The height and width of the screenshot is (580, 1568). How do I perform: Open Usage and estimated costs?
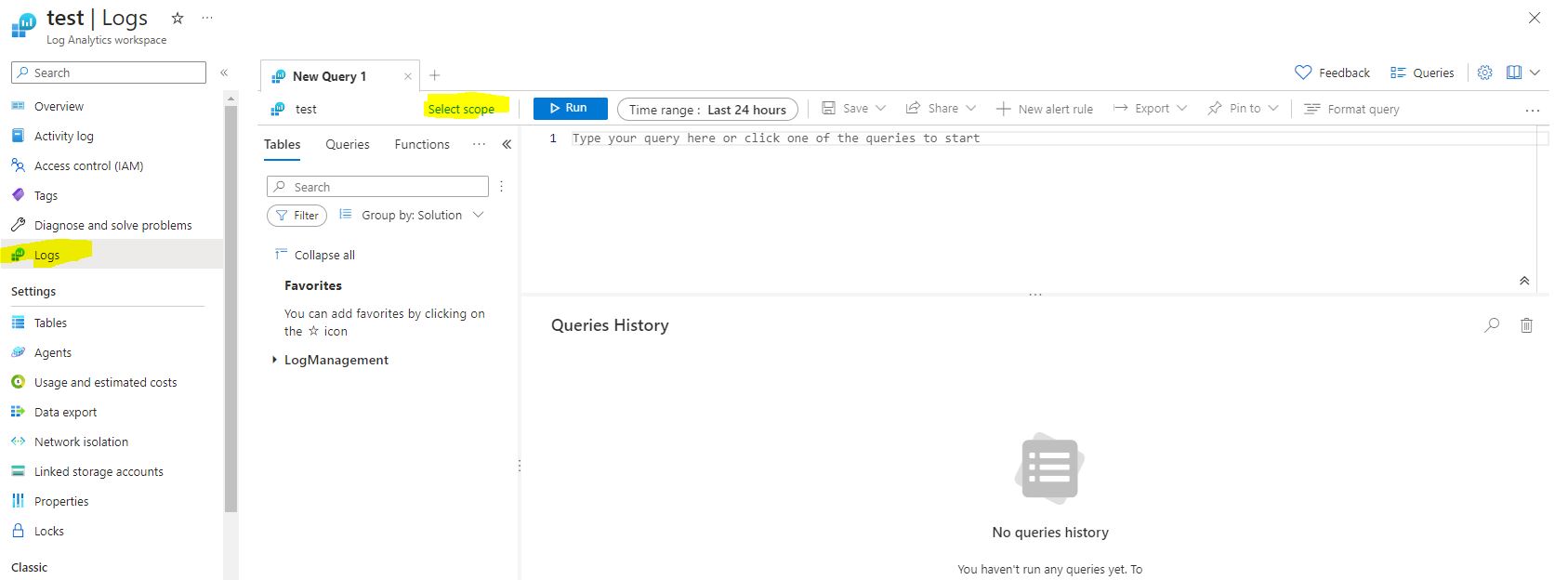coord(105,382)
